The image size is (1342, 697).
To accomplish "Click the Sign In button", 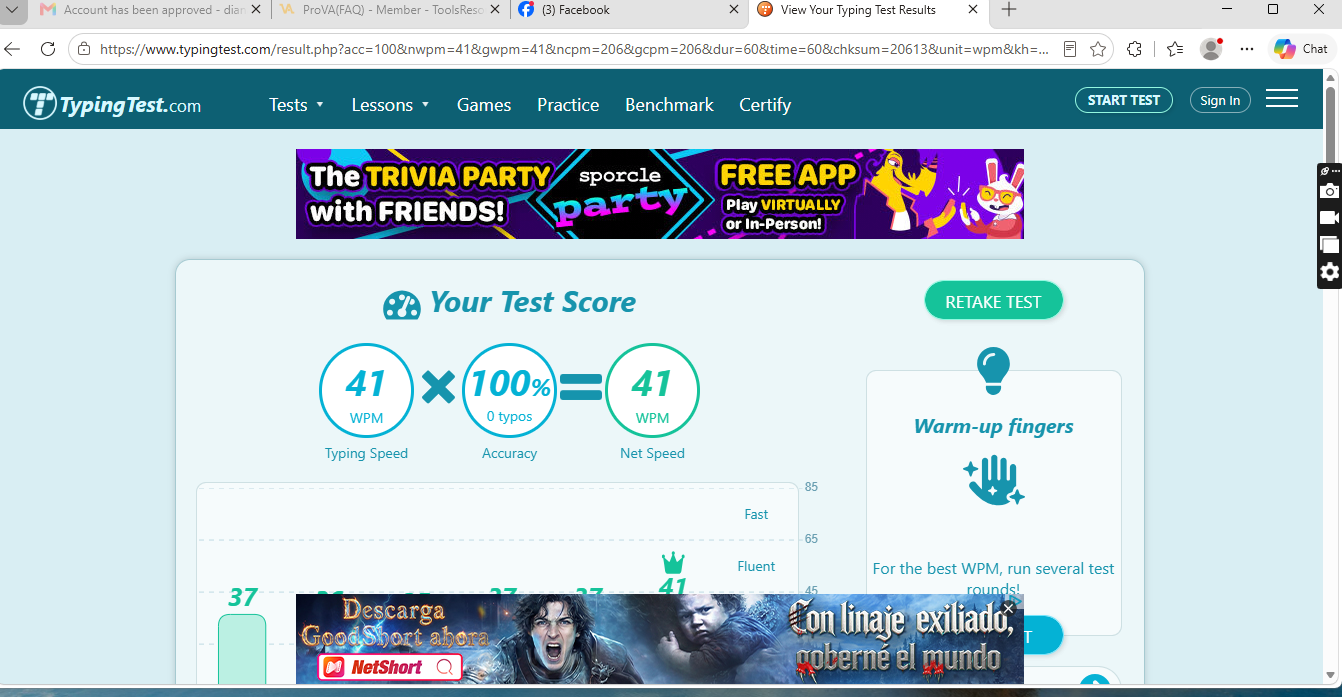I will point(1220,100).
